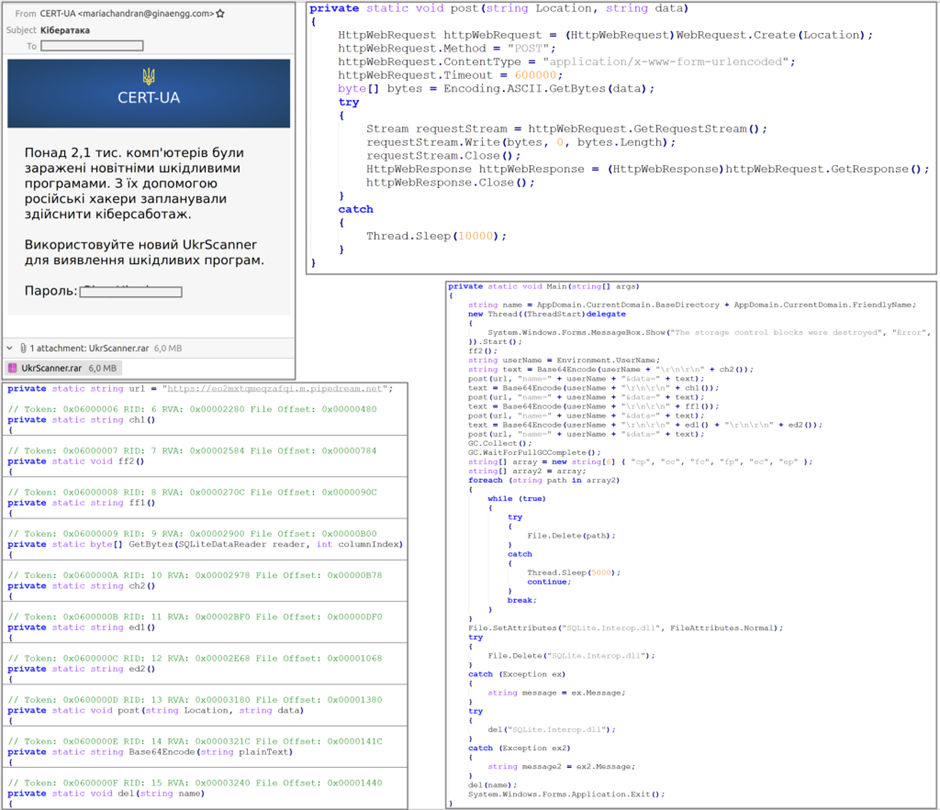Click the "del(name);" call in Main
940x810 pixels.
(492, 785)
